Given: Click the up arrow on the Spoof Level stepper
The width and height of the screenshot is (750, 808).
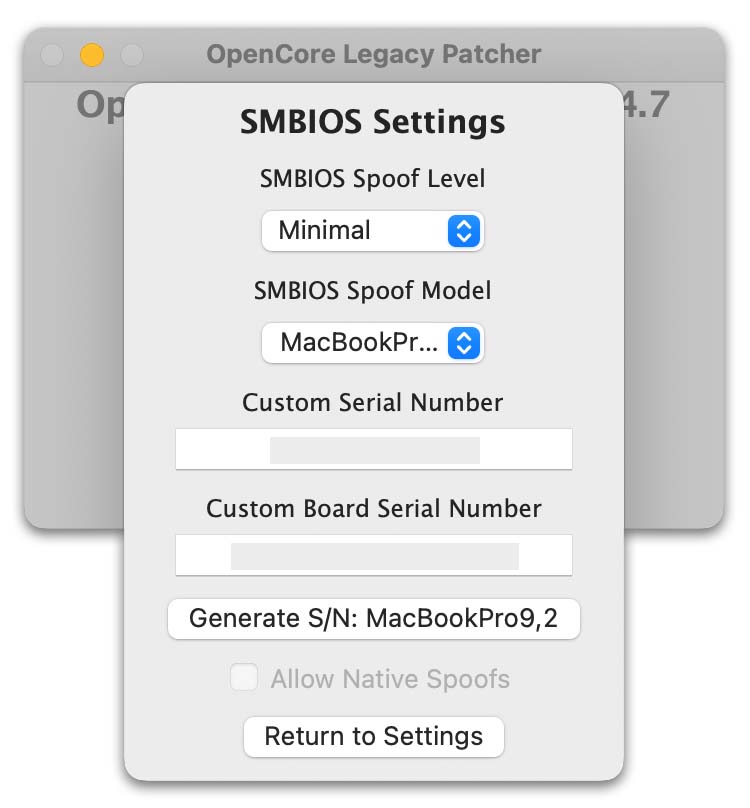Looking at the screenshot, I should (x=463, y=225).
